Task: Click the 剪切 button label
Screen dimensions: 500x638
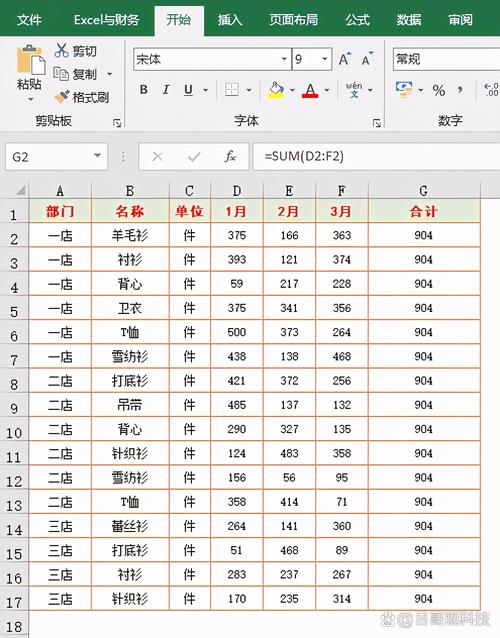Action: (x=85, y=51)
